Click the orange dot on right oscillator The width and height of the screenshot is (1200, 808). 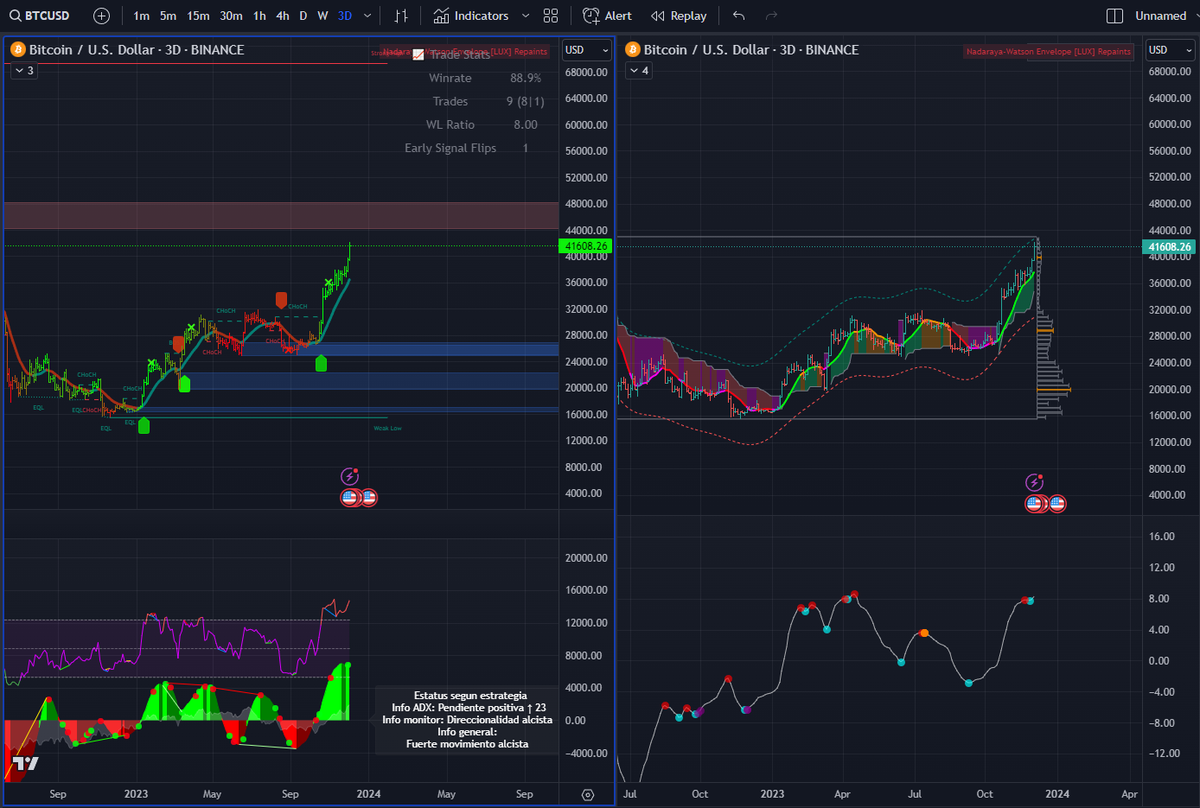click(924, 633)
